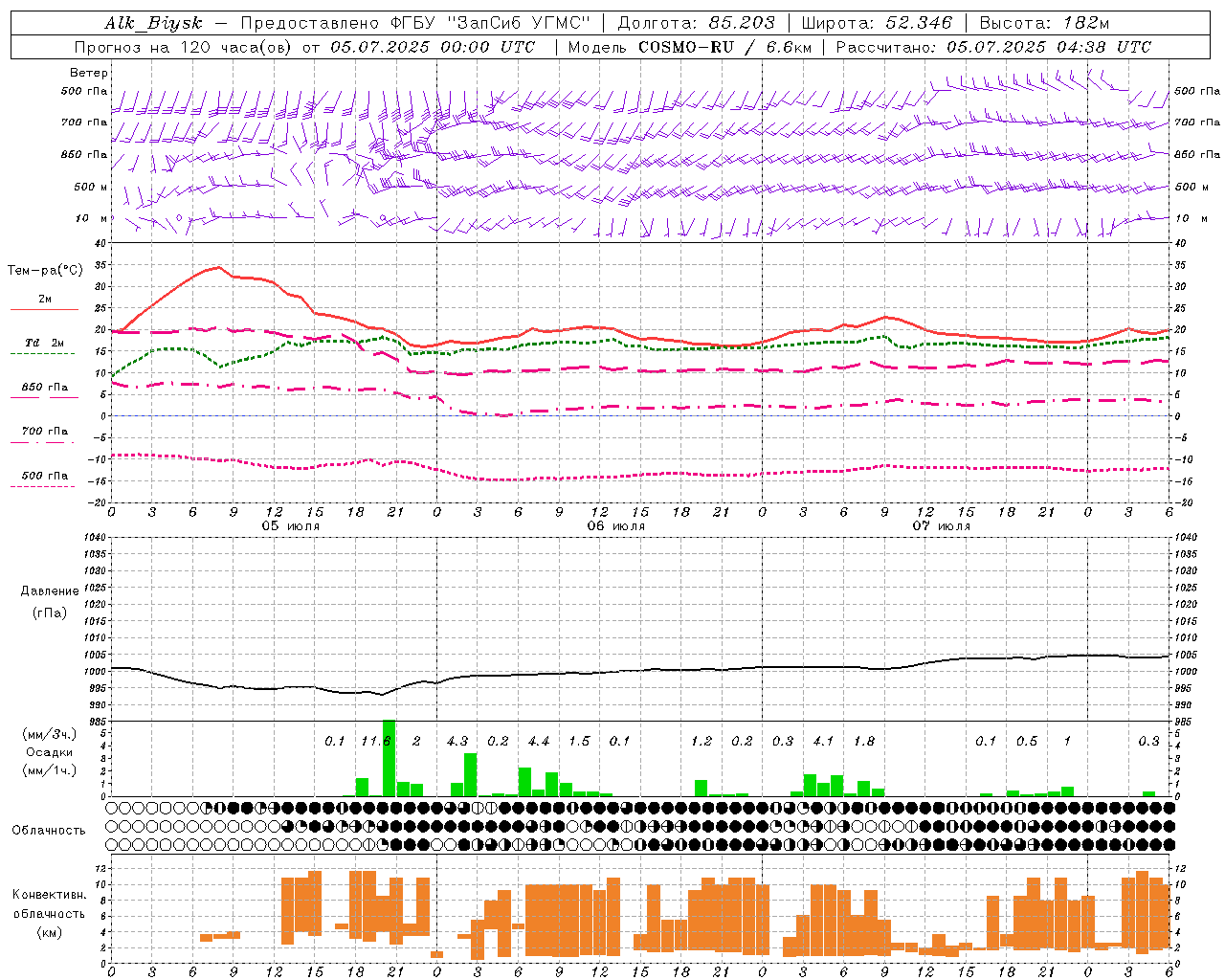Click the (км) convective cloud unit label
The width and height of the screenshot is (1225, 980).
(x=50, y=932)
